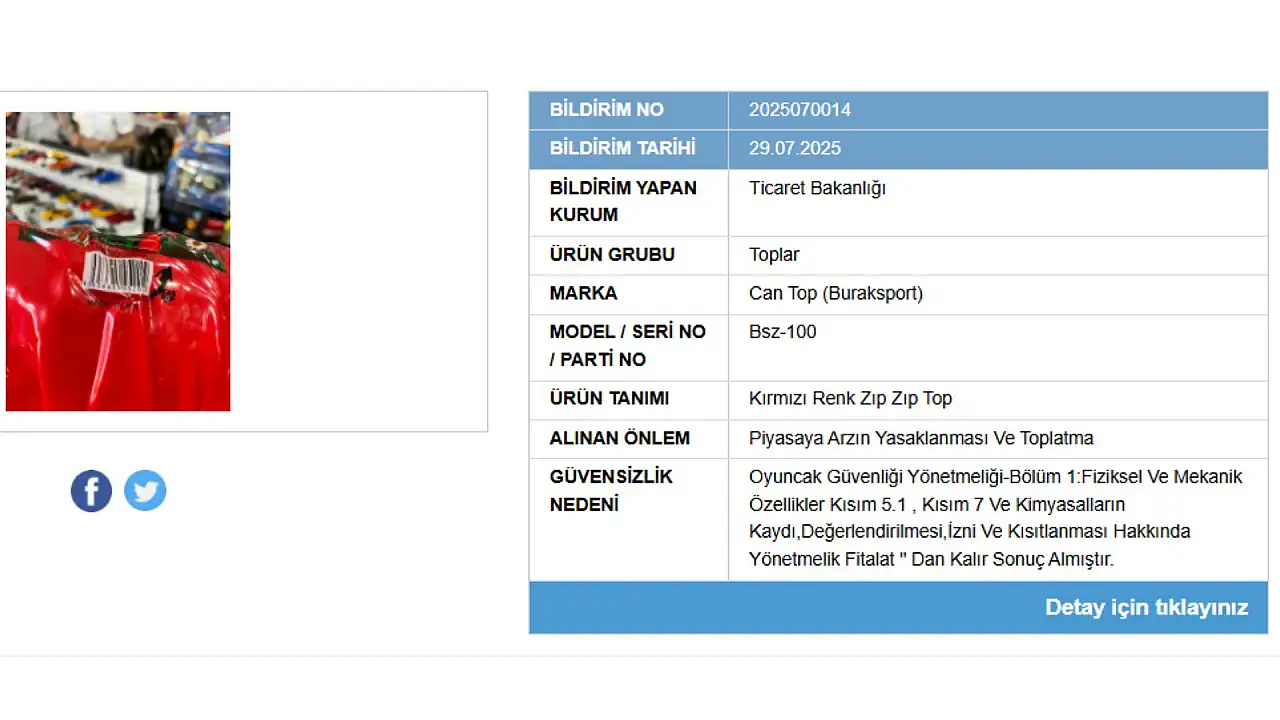This screenshot has height=720, width=1280.
Task: Share the notice on Twitter
Action: pos(145,491)
